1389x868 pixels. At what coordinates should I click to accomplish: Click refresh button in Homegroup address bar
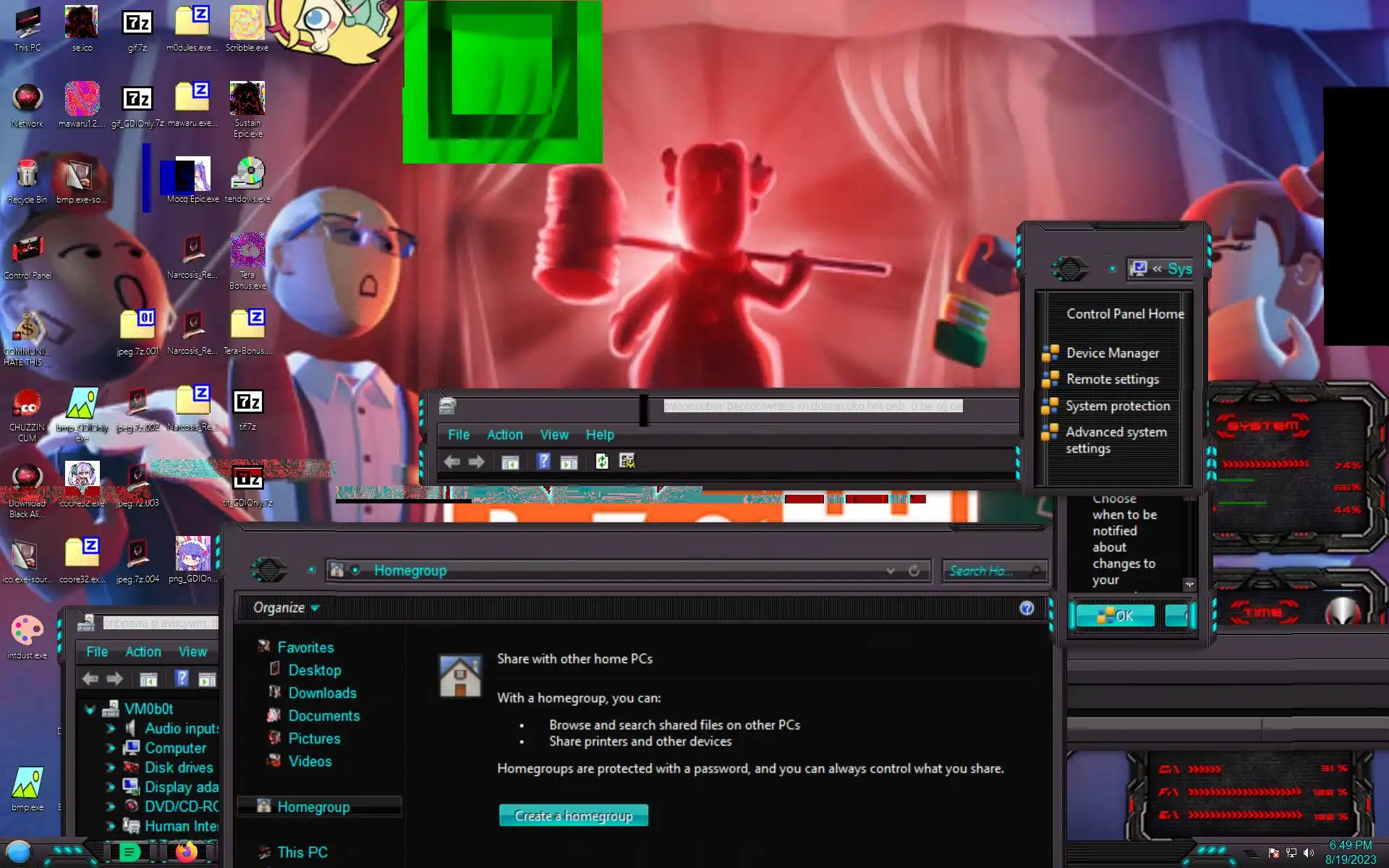pyautogui.click(x=914, y=571)
